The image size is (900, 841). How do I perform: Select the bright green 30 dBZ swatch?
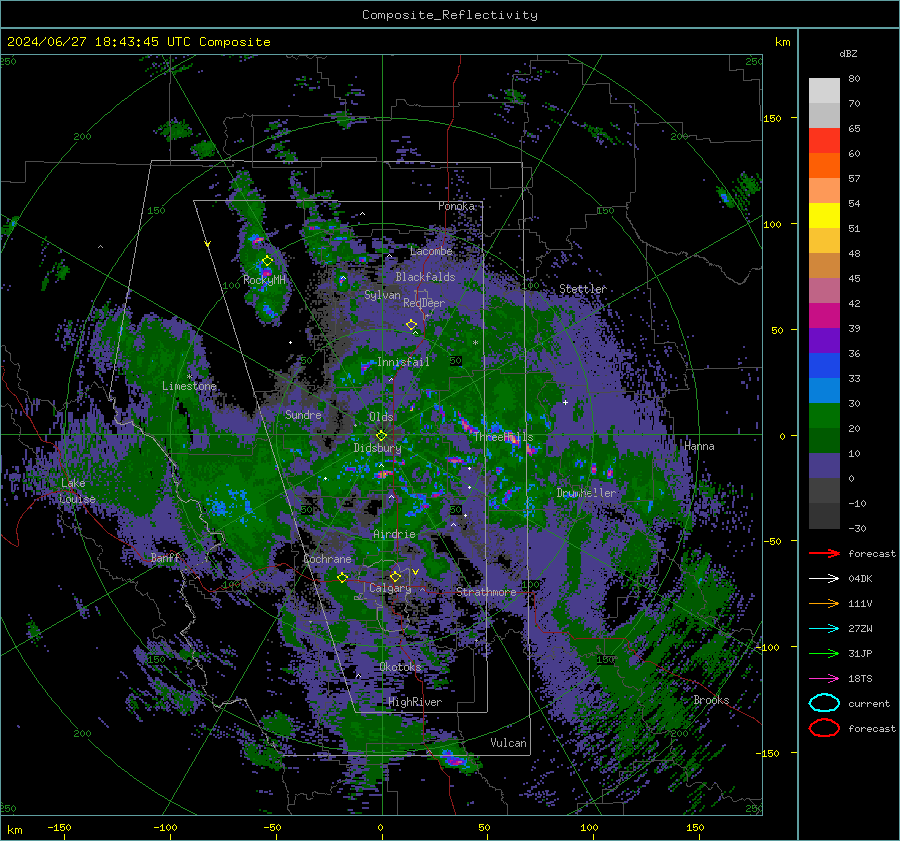pyautogui.click(x=824, y=415)
